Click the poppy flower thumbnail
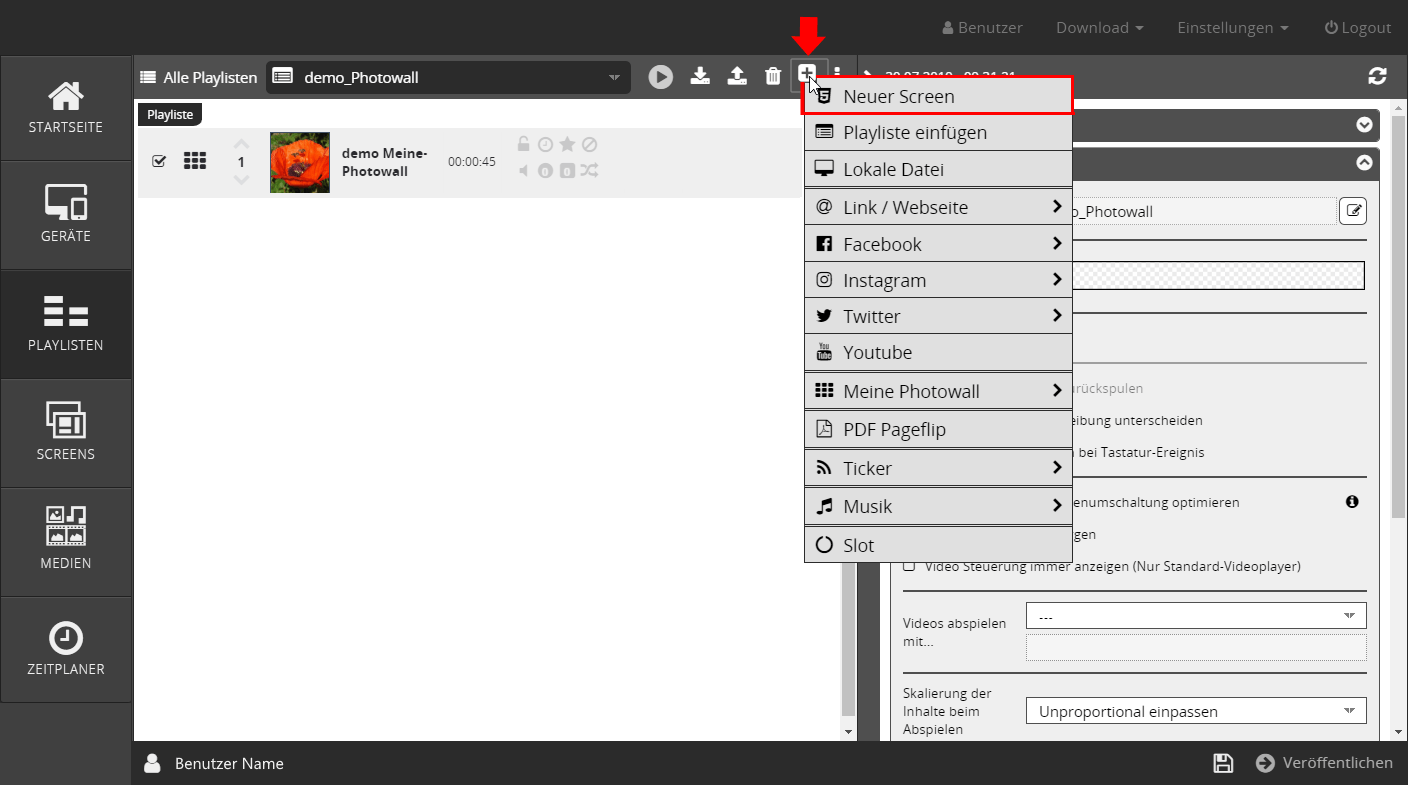The height and width of the screenshot is (785, 1408). (300, 162)
